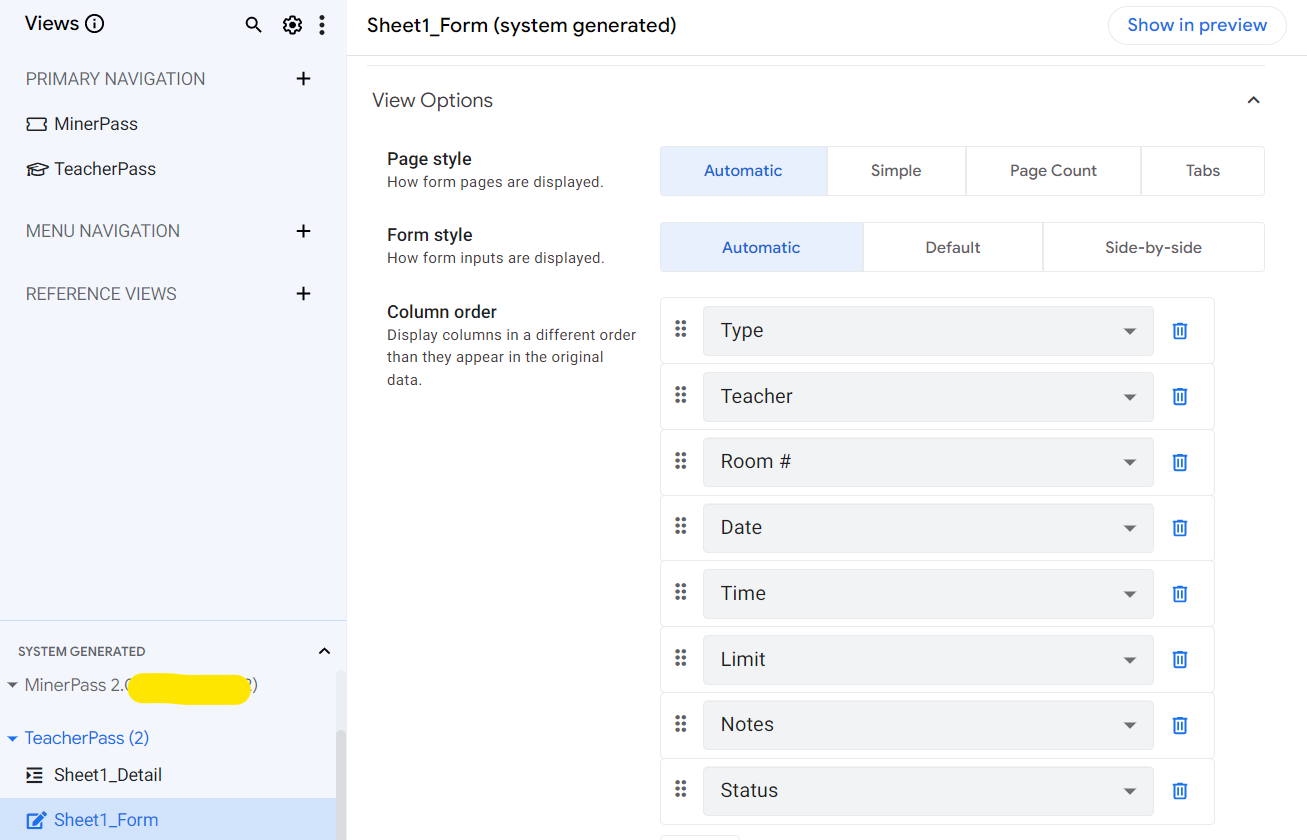Click the drag handle beside Teacher column
Screen dimensions: 1307x840
pyautogui.click(x=681, y=395)
